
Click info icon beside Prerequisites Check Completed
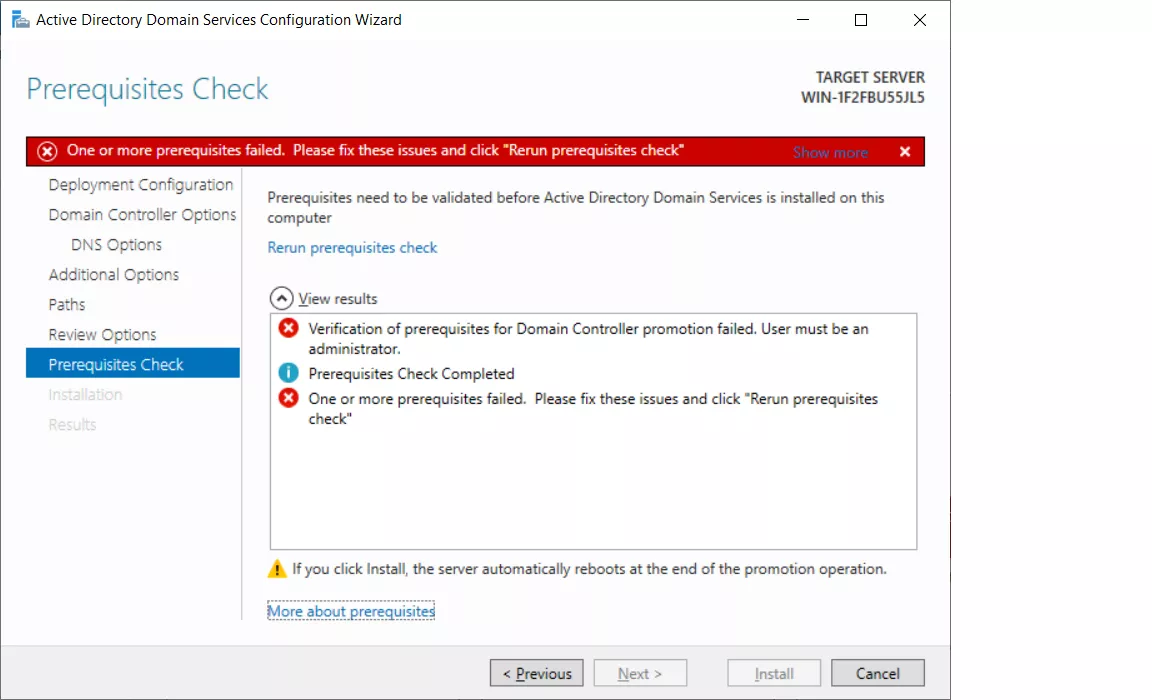(289, 372)
